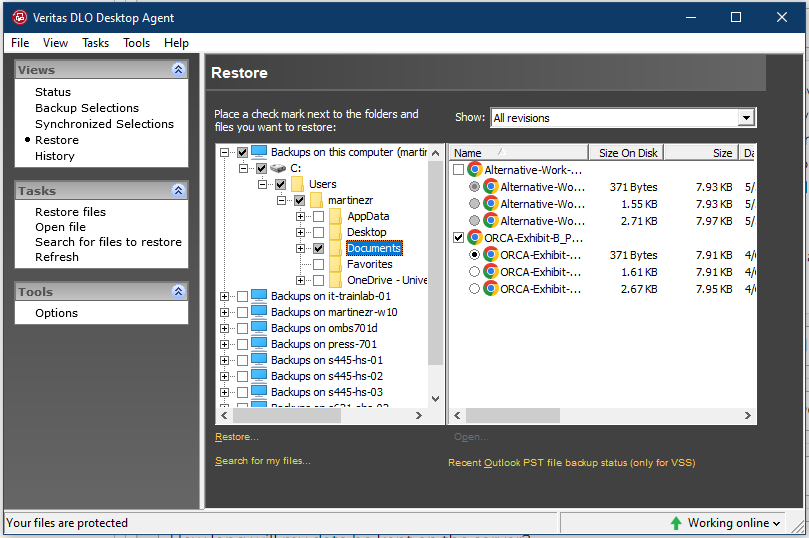
Task: Check the AppData folder checkbox
Action: click(319, 216)
